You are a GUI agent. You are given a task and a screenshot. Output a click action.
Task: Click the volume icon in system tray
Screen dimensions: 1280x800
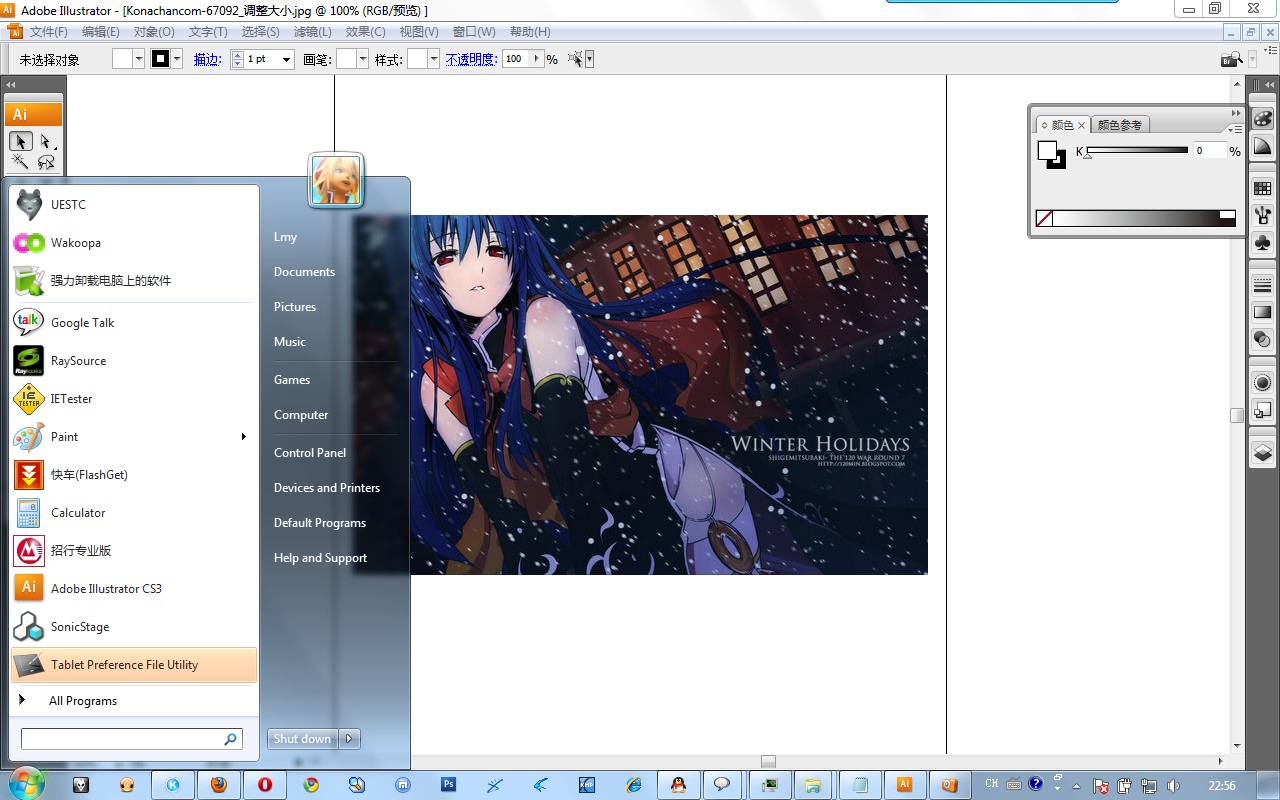pyautogui.click(x=1174, y=785)
